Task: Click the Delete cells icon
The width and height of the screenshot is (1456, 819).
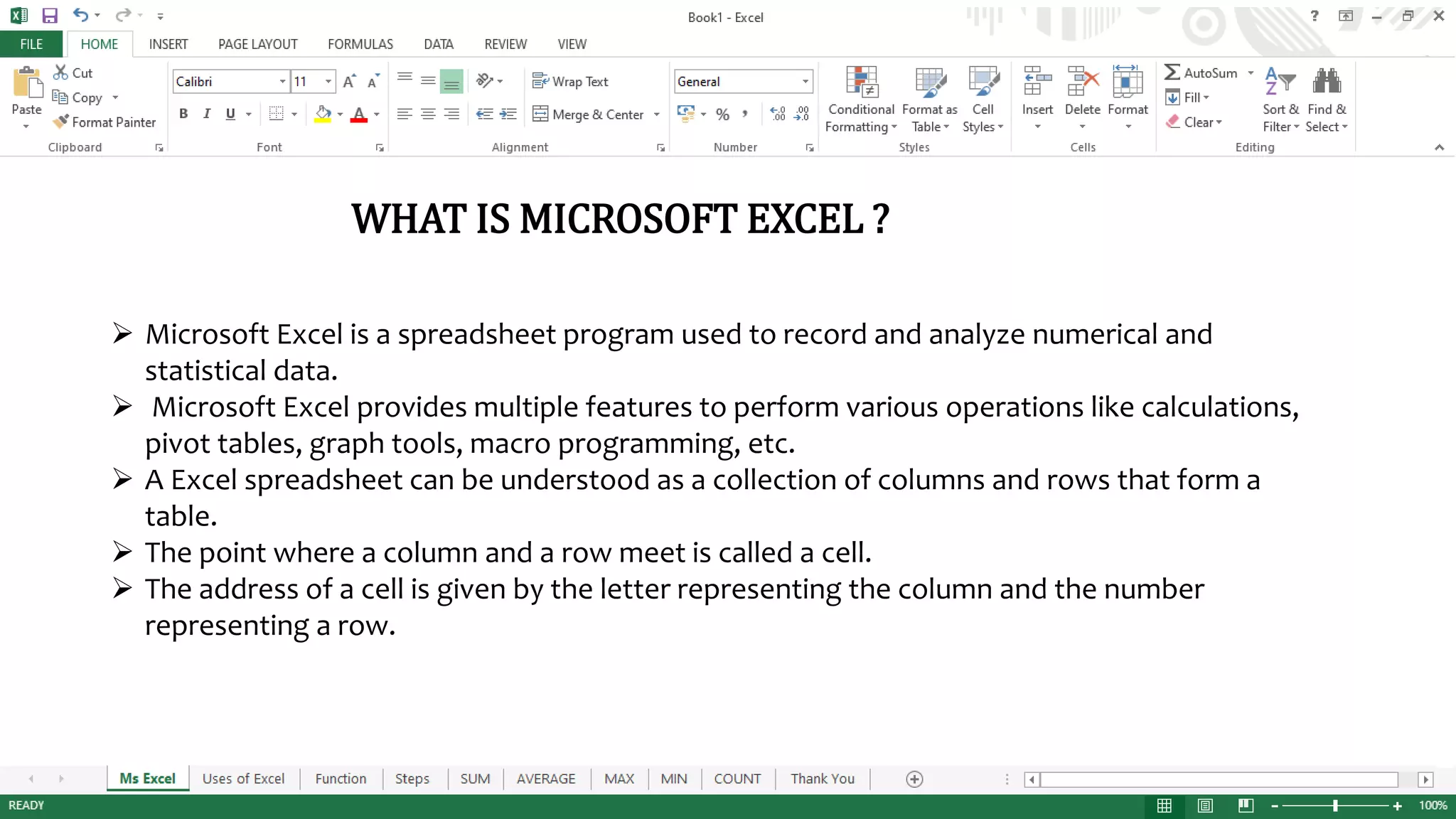Action: [x=1083, y=80]
